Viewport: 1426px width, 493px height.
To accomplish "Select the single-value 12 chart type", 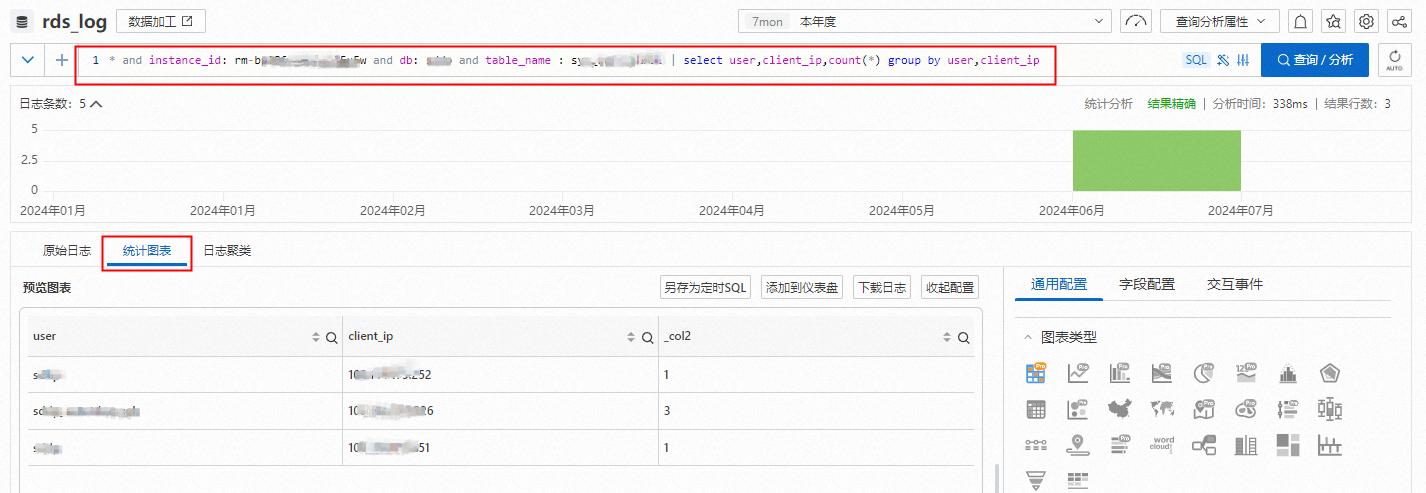I will point(1246,373).
